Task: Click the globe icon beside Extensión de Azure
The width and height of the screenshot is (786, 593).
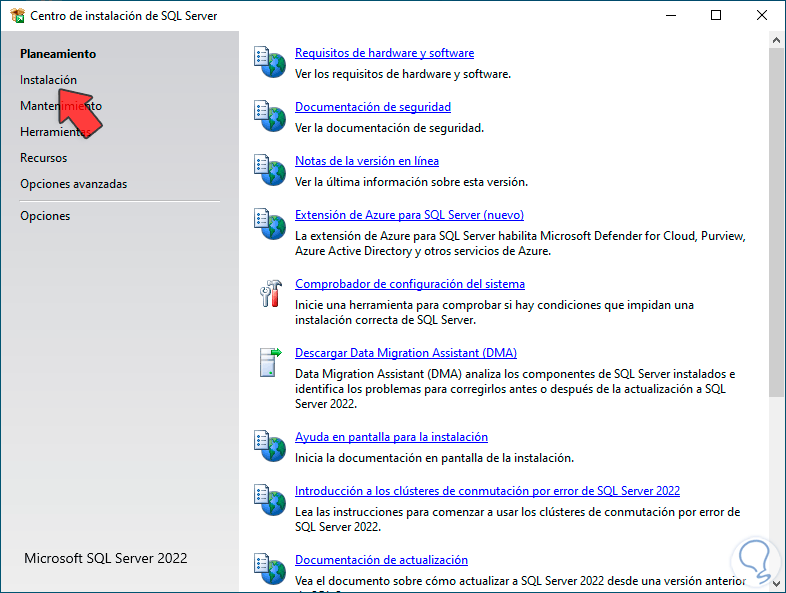Action: pos(270,224)
